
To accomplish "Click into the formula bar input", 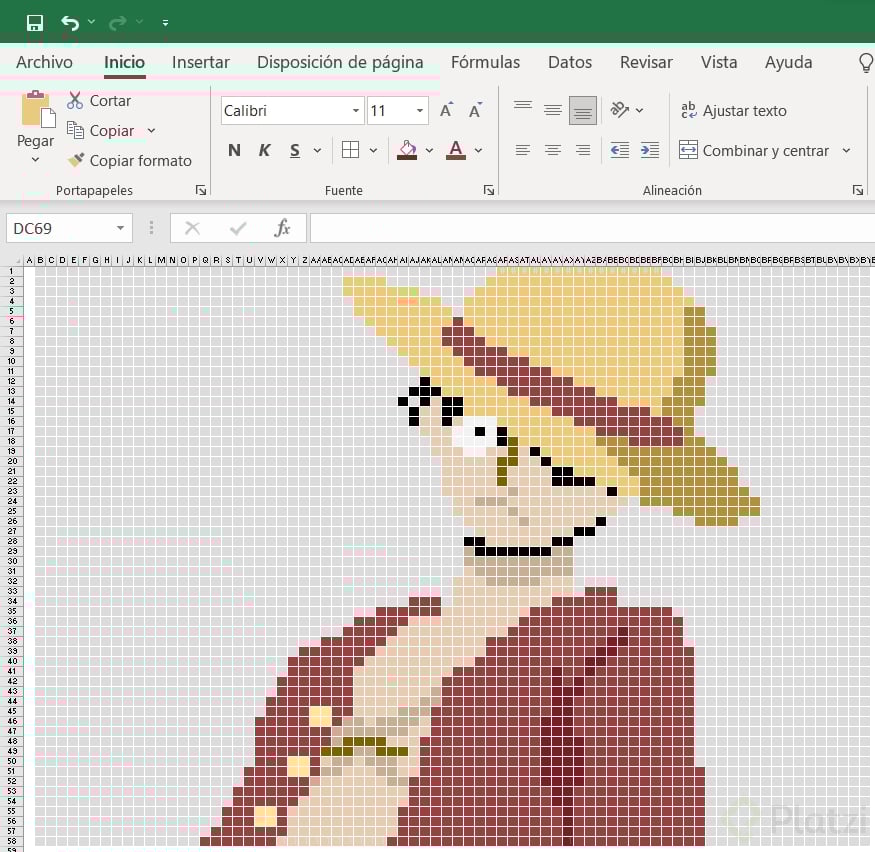I will [x=592, y=228].
